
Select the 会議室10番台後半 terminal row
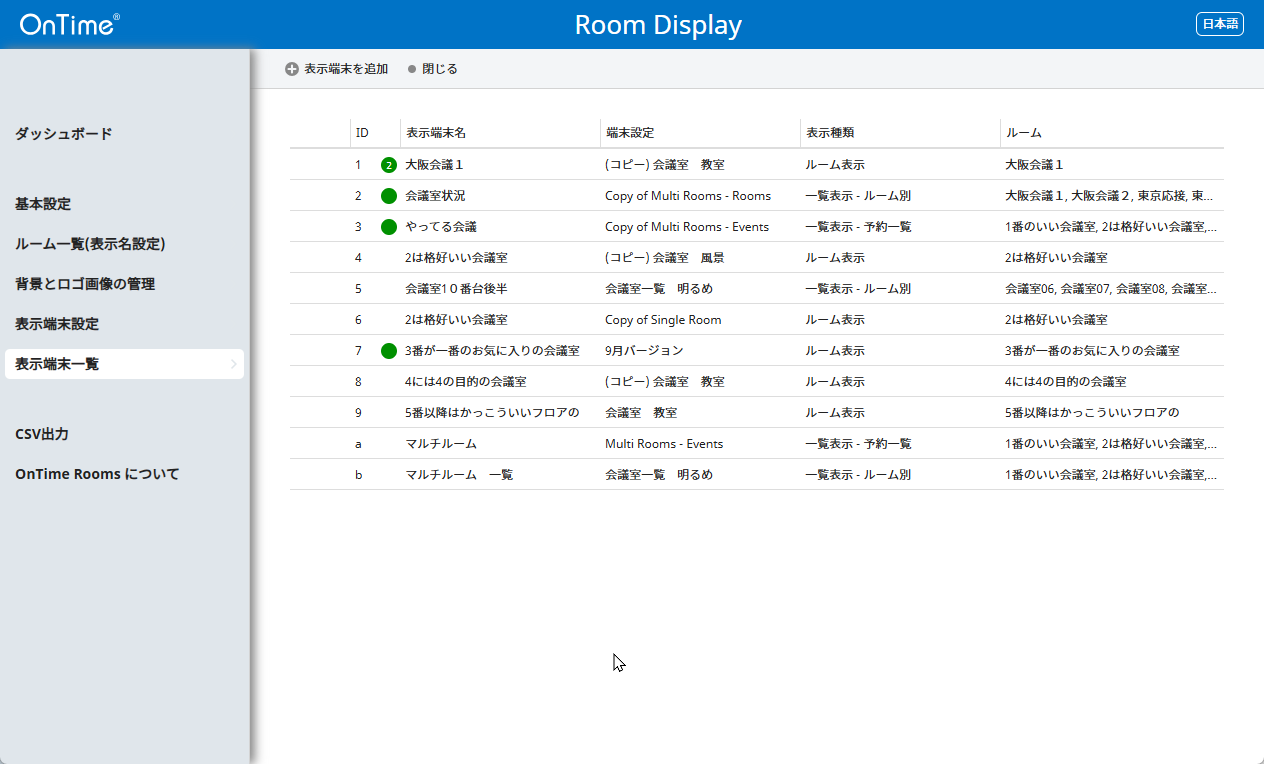pos(456,288)
